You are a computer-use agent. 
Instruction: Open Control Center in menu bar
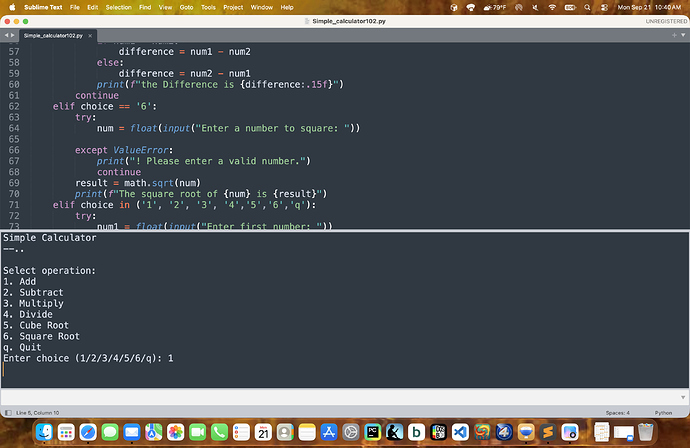point(604,7)
